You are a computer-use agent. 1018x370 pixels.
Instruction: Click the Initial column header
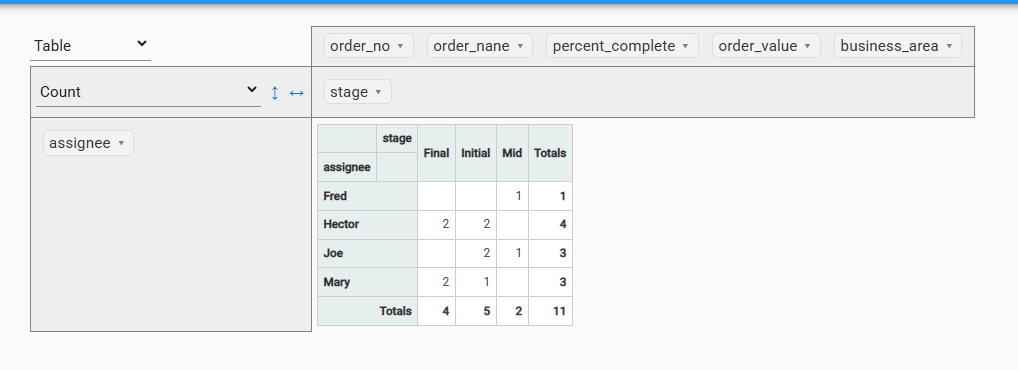476,153
